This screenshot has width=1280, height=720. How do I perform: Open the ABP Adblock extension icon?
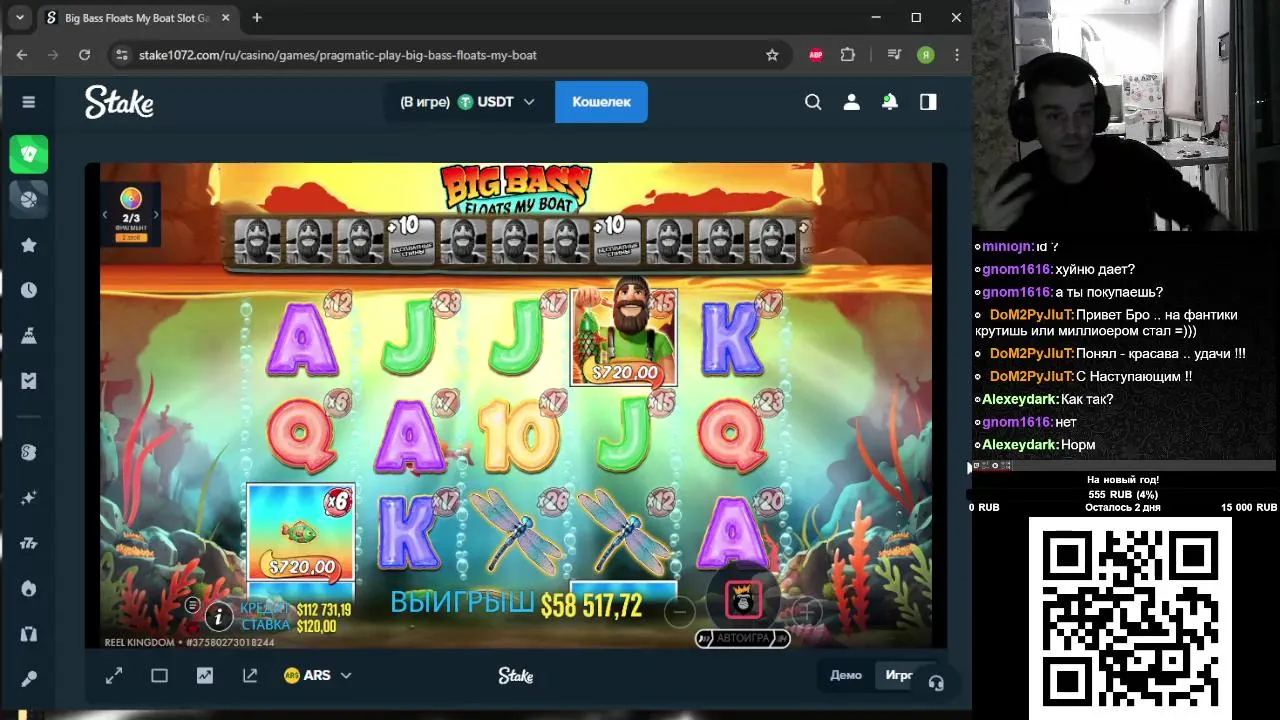click(816, 55)
